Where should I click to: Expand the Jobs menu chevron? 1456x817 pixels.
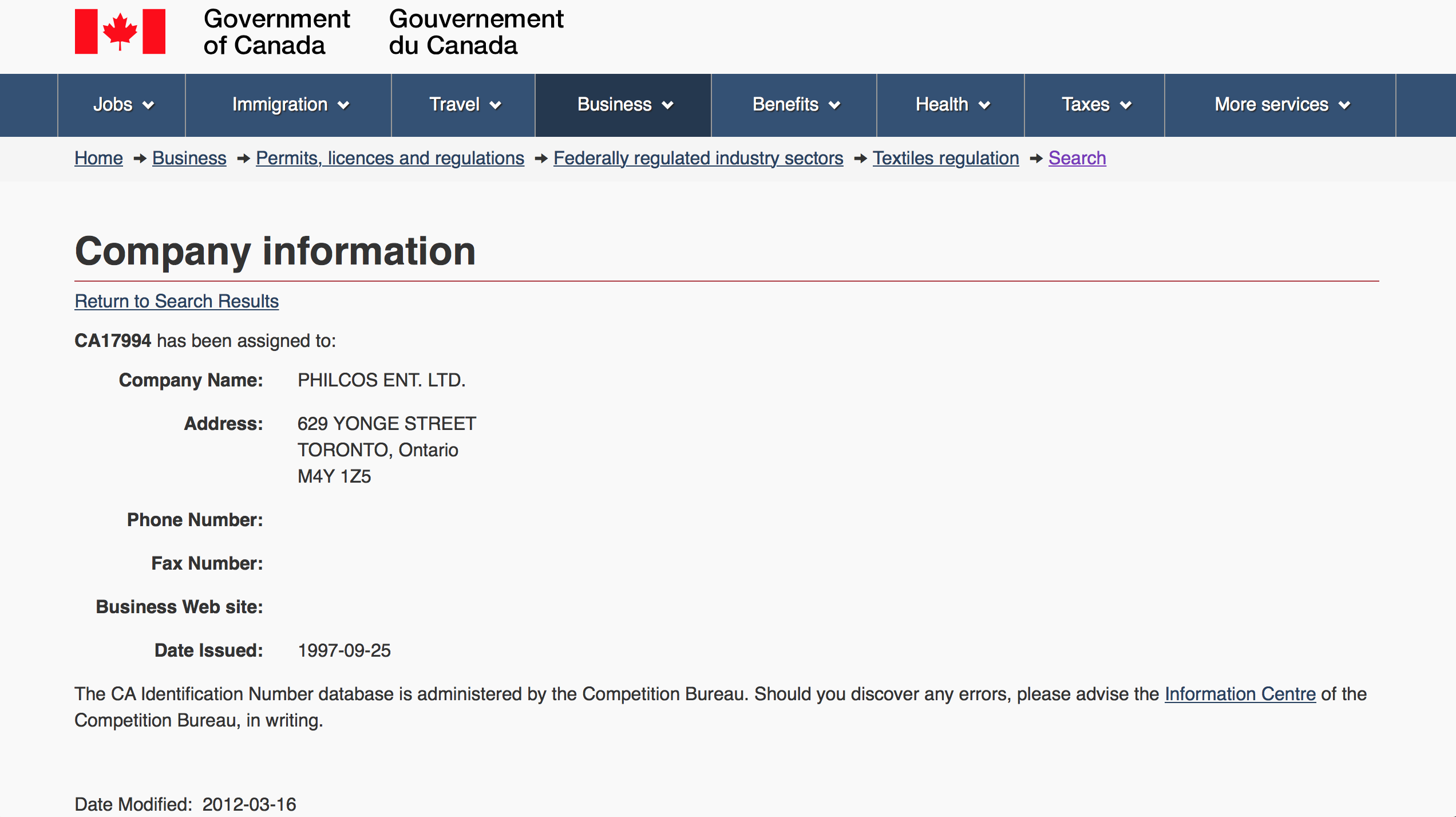[148, 105]
